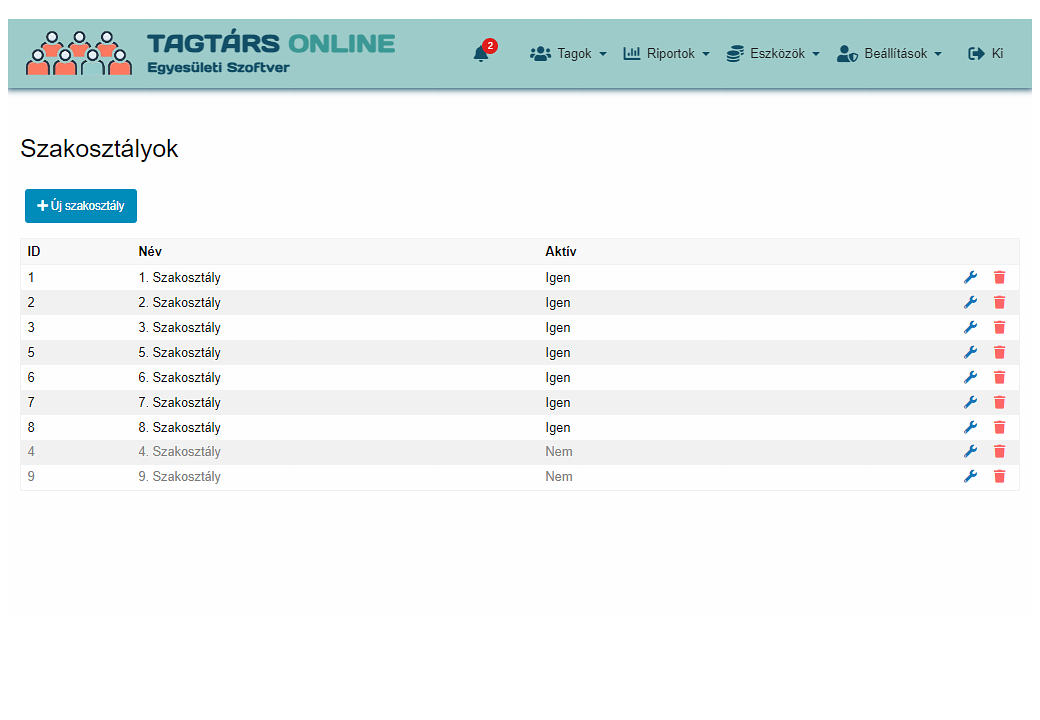The height and width of the screenshot is (720, 1040).
Task: Delete 2. Szakosztály using its trash icon
Action: (x=1000, y=302)
